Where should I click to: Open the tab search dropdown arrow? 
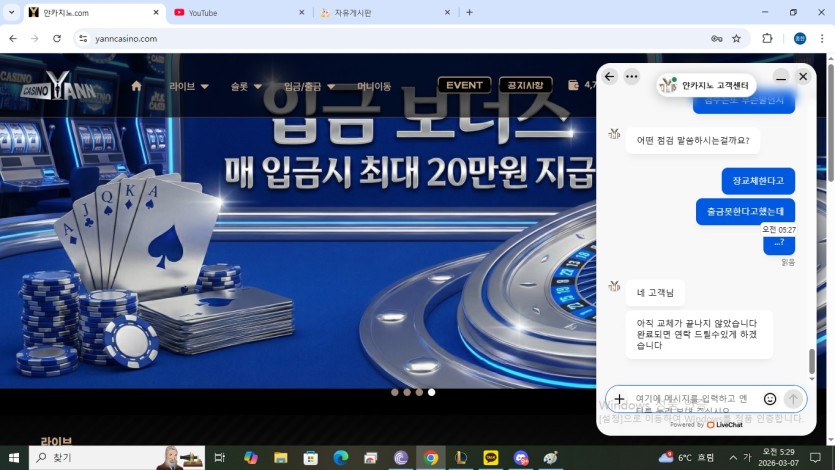pyautogui.click(x=11, y=12)
